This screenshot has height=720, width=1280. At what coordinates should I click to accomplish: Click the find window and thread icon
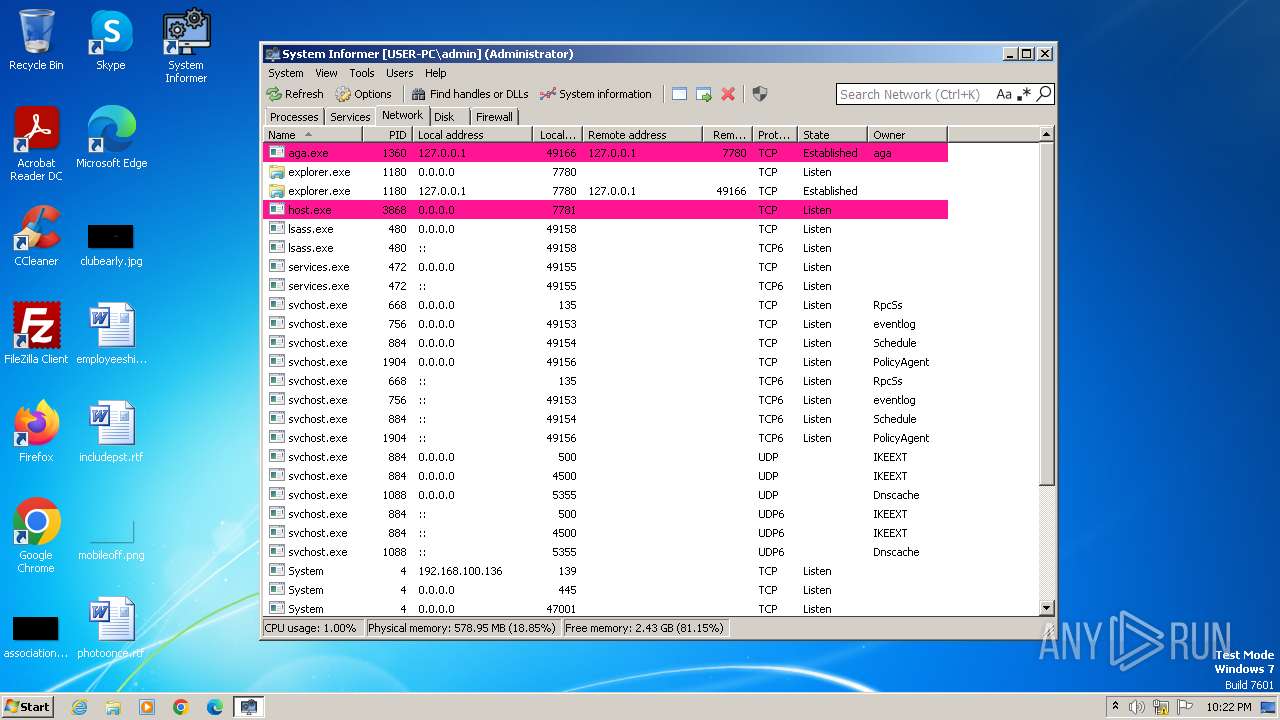click(704, 94)
